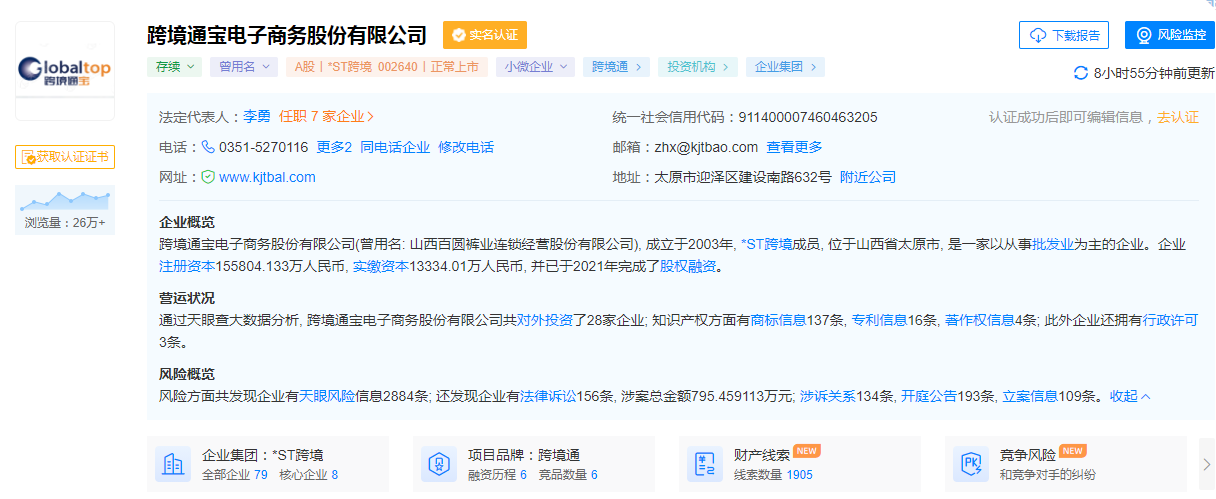The width and height of the screenshot is (1216, 499).
Task: Click the green shield icon beside website
Action: coord(208,177)
